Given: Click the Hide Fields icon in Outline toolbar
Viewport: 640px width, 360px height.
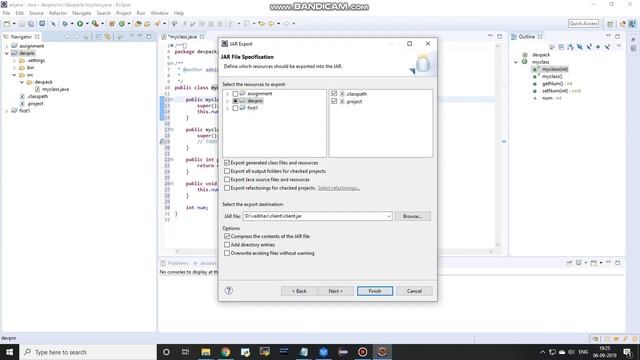Looking at the screenshot, I should [x=580, y=47].
